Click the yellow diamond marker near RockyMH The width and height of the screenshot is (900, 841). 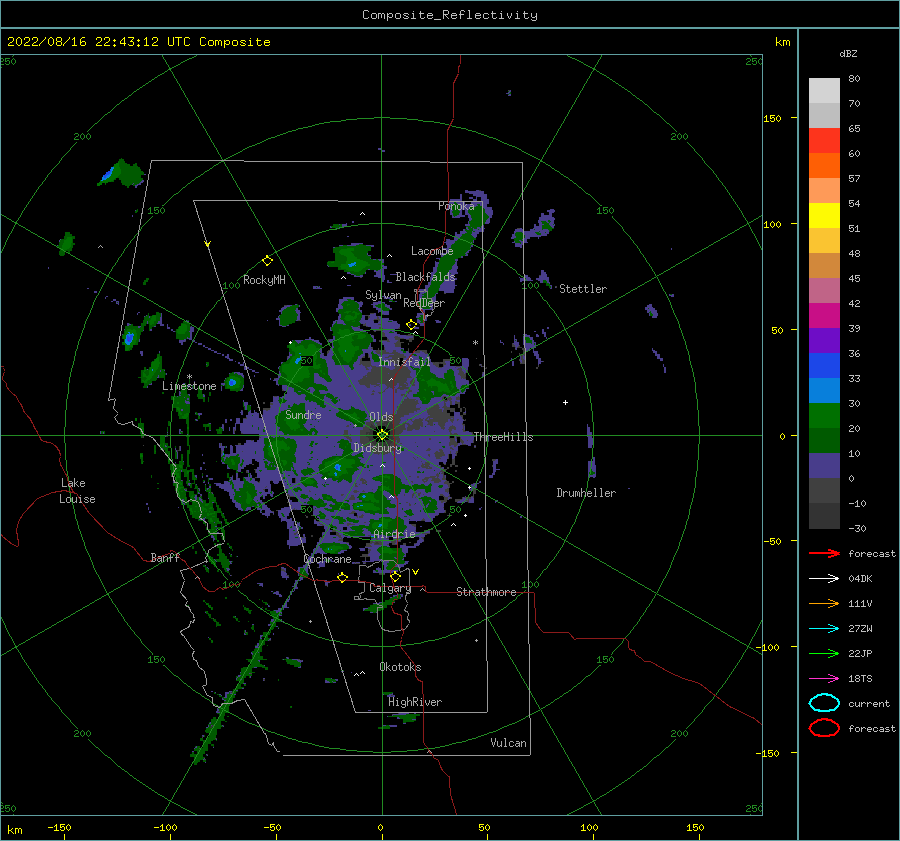coord(267,261)
